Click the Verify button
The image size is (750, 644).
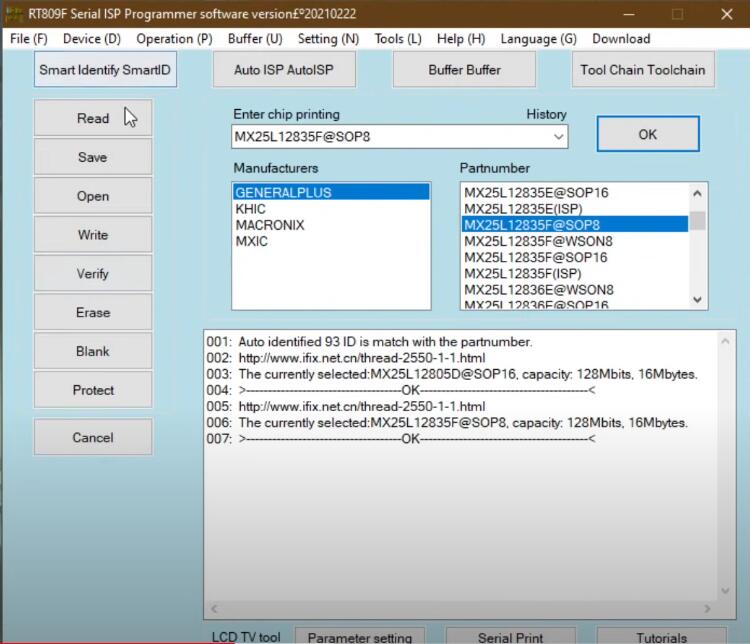(x=93, y=273)
